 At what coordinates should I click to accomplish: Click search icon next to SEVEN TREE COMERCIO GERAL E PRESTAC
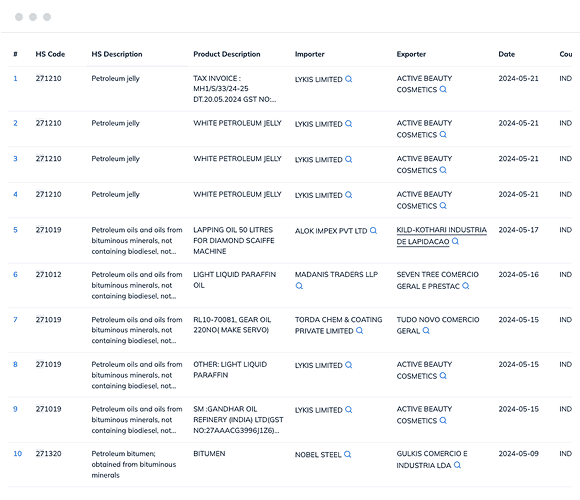click(466, 286)
